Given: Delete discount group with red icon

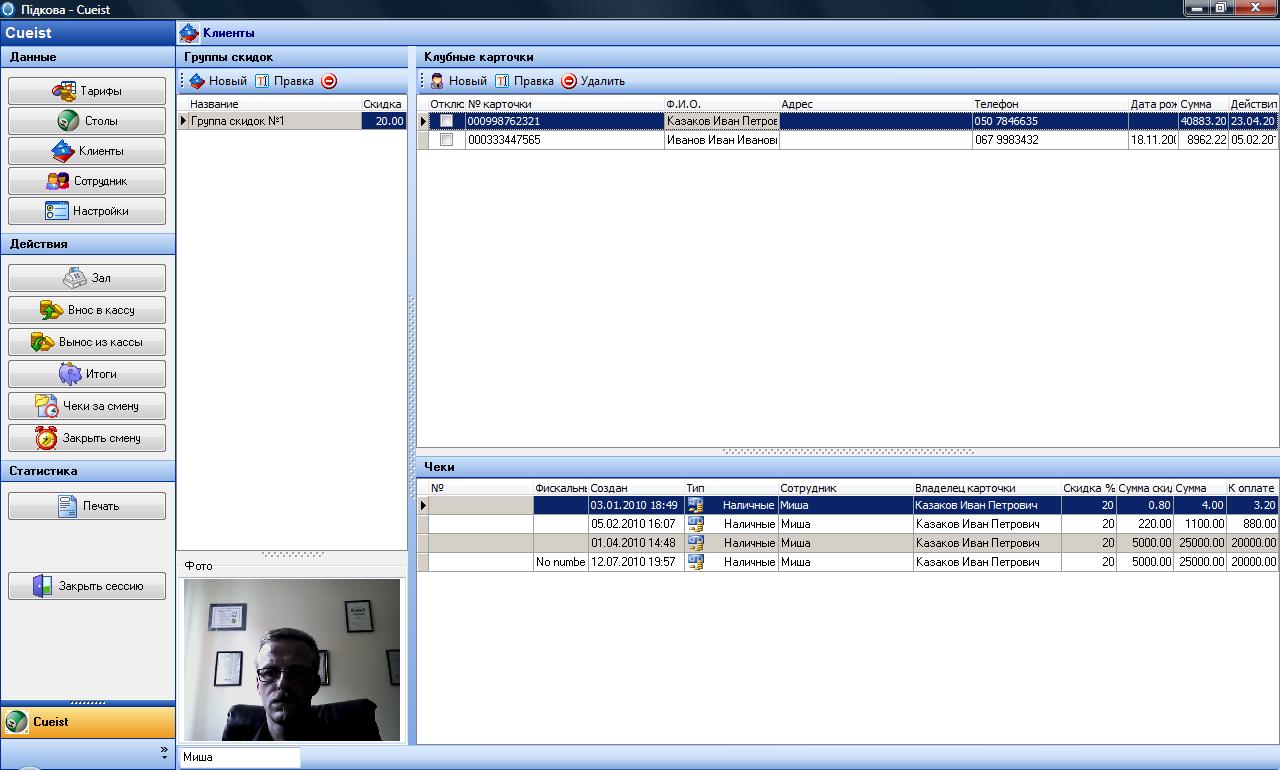Looking at the screenshot, I should pyautogui.click(x=329, y=81).
